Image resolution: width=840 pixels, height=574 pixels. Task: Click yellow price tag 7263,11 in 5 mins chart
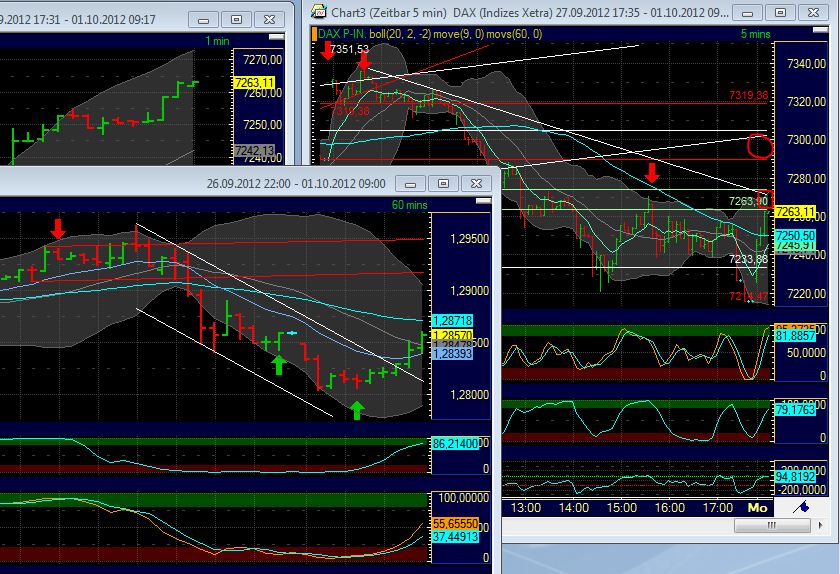click(795, 212)
